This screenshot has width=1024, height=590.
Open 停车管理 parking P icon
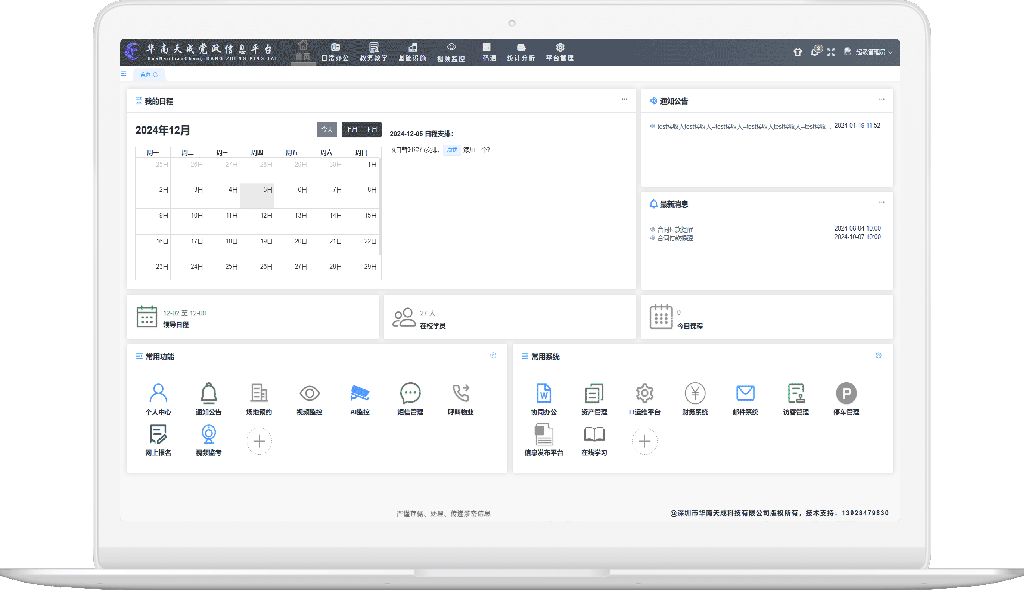(846, 393)
